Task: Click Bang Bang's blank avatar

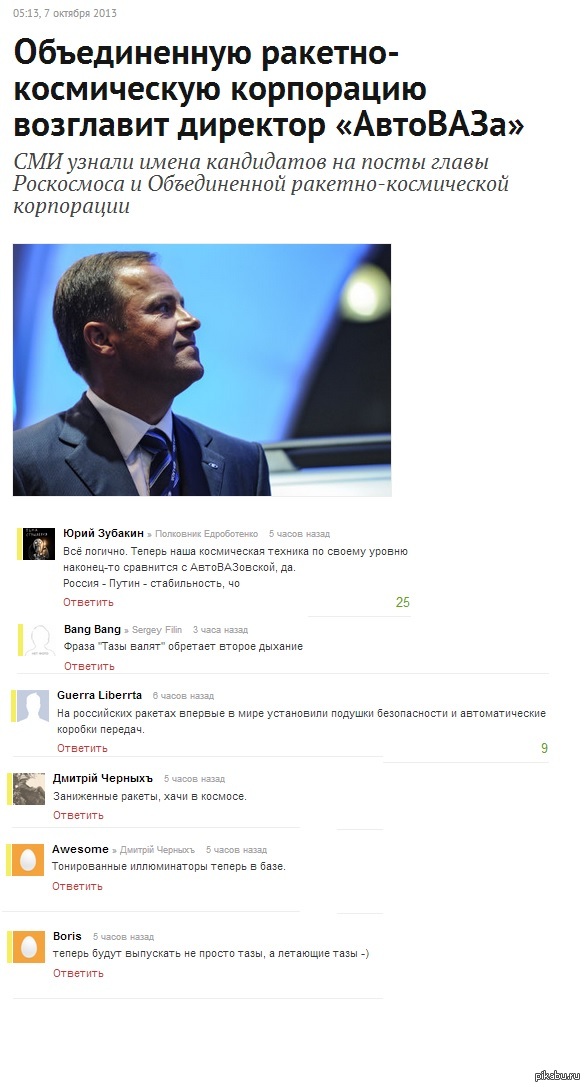Action: click(40, 640)
